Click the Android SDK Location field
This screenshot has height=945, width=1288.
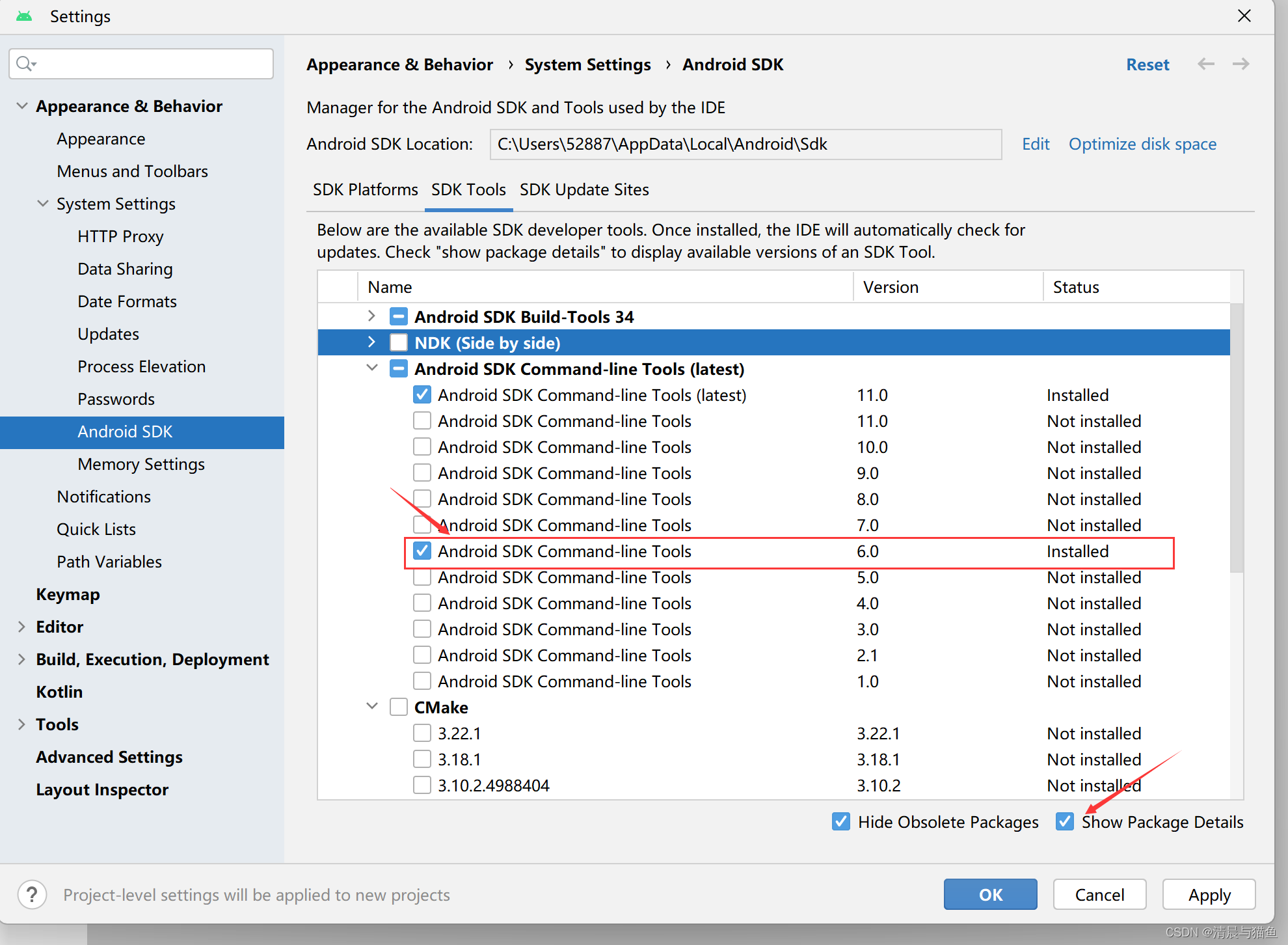pos(745,144)
